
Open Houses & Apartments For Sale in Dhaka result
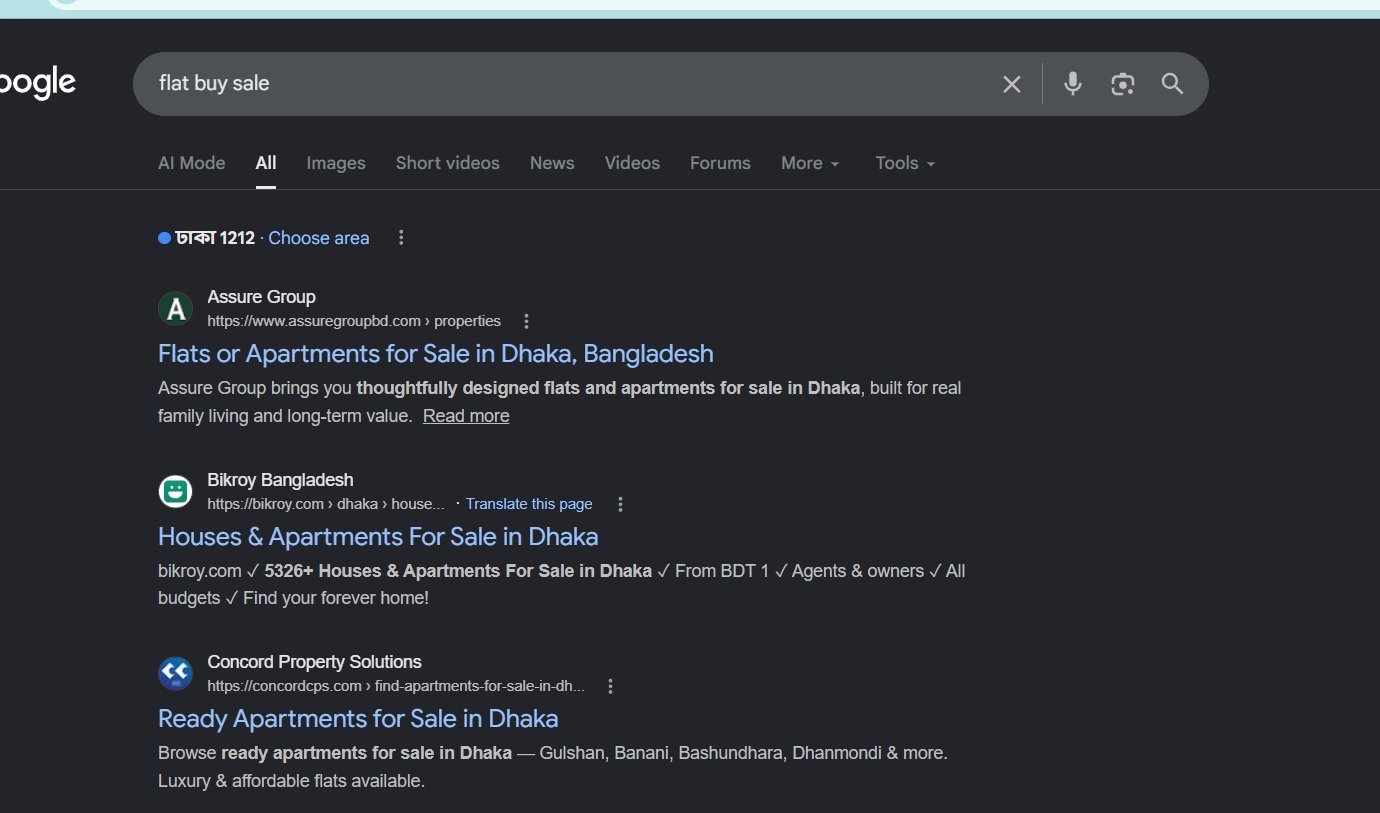click(378, 537)
